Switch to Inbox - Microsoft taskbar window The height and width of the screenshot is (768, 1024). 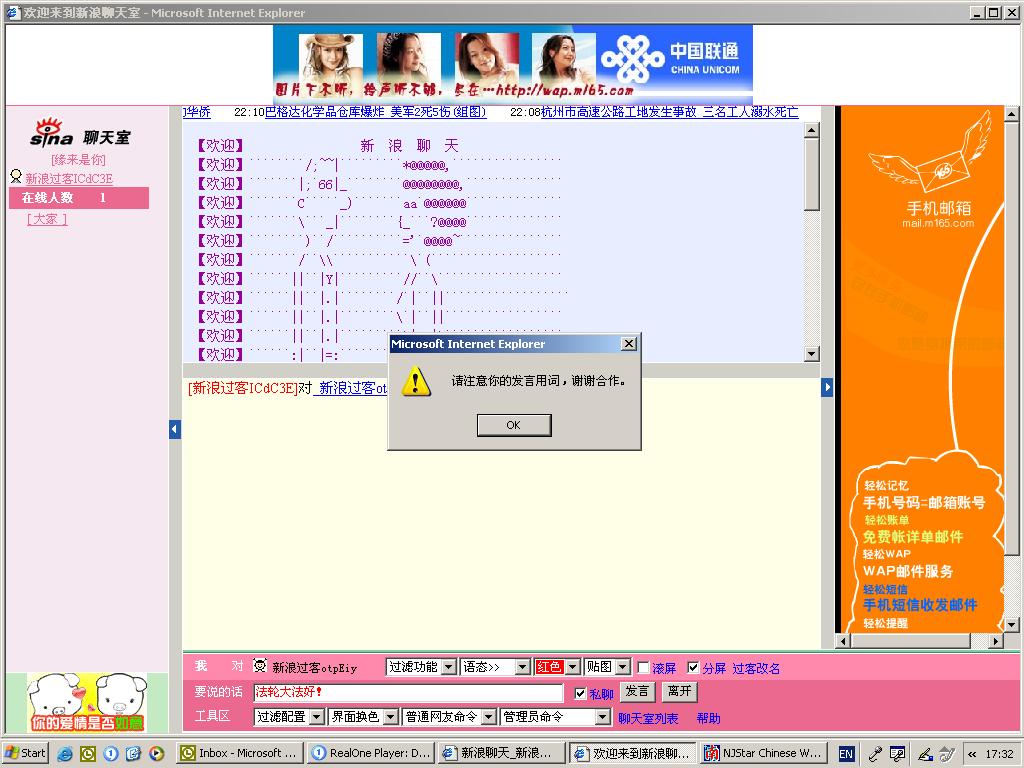(240, 753)
